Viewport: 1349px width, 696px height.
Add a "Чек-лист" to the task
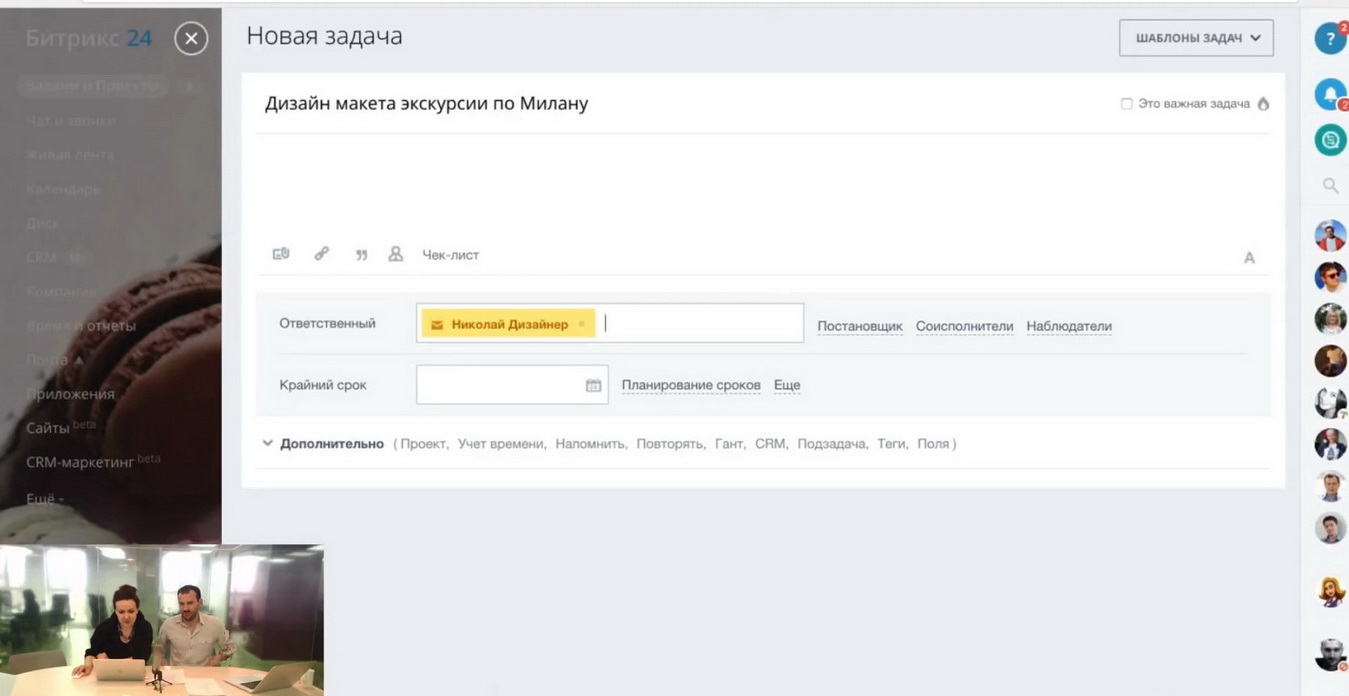click(450, 255)
